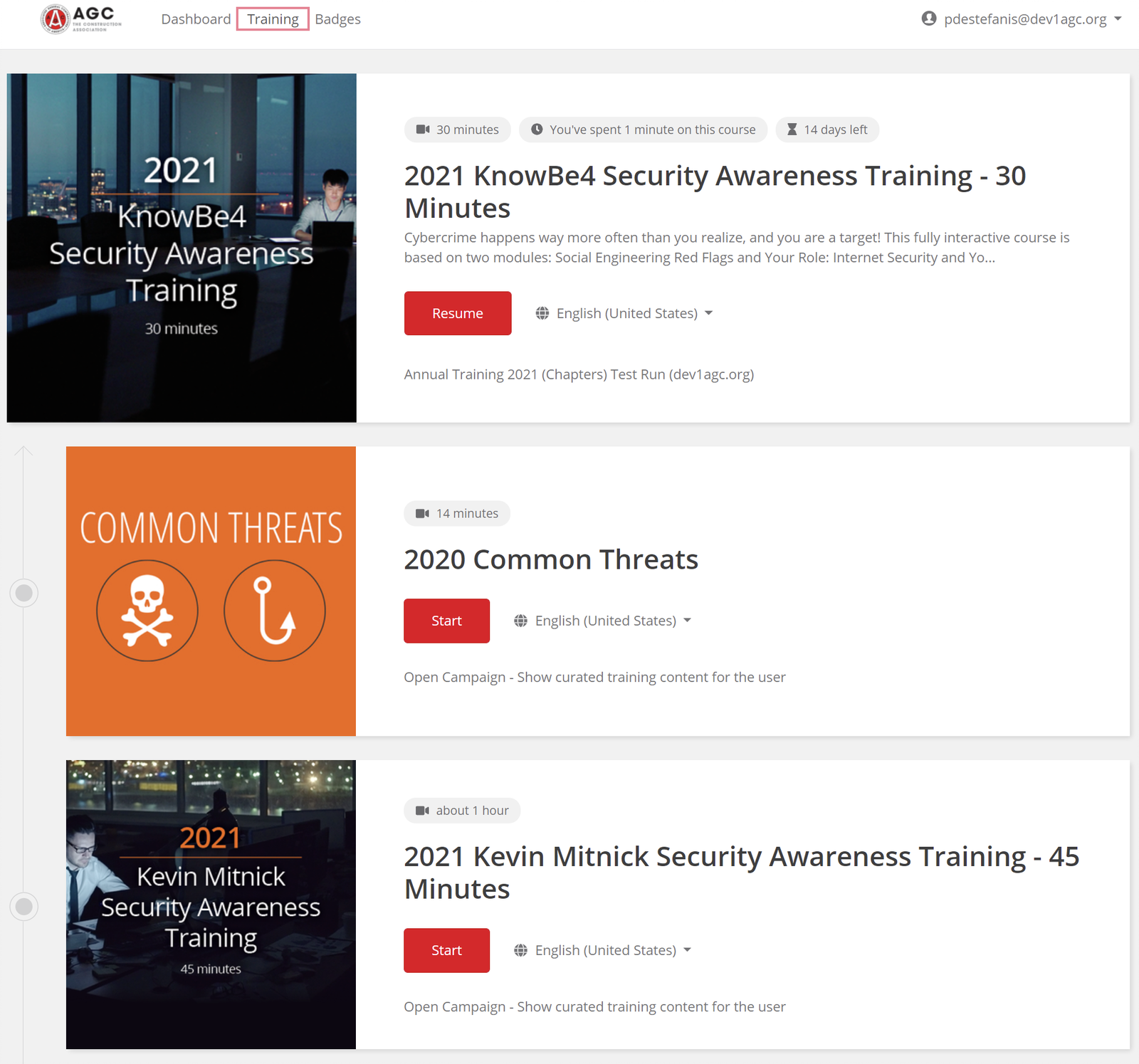Image resolution: width=1139 pixels, height=1064 pixels.
Task: Click the '30 minutes' duration badge text
Action: (x=468, y=130)
